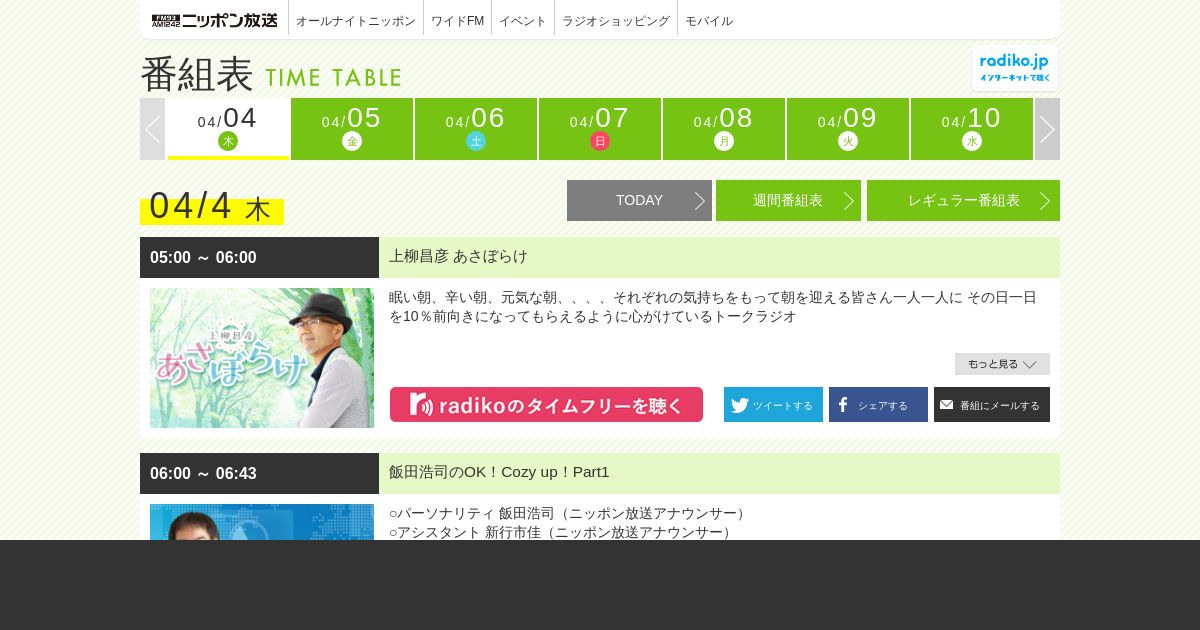The width and height of the screenshot is (1200, 630).
Task: Select the 04/10 Wednesday date tab
Action: tap(972, 129)
